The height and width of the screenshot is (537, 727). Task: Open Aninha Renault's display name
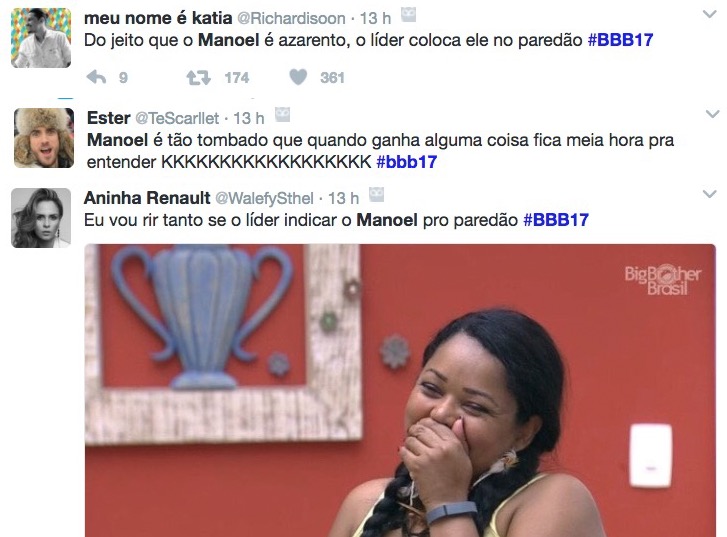tap(147, 198)
